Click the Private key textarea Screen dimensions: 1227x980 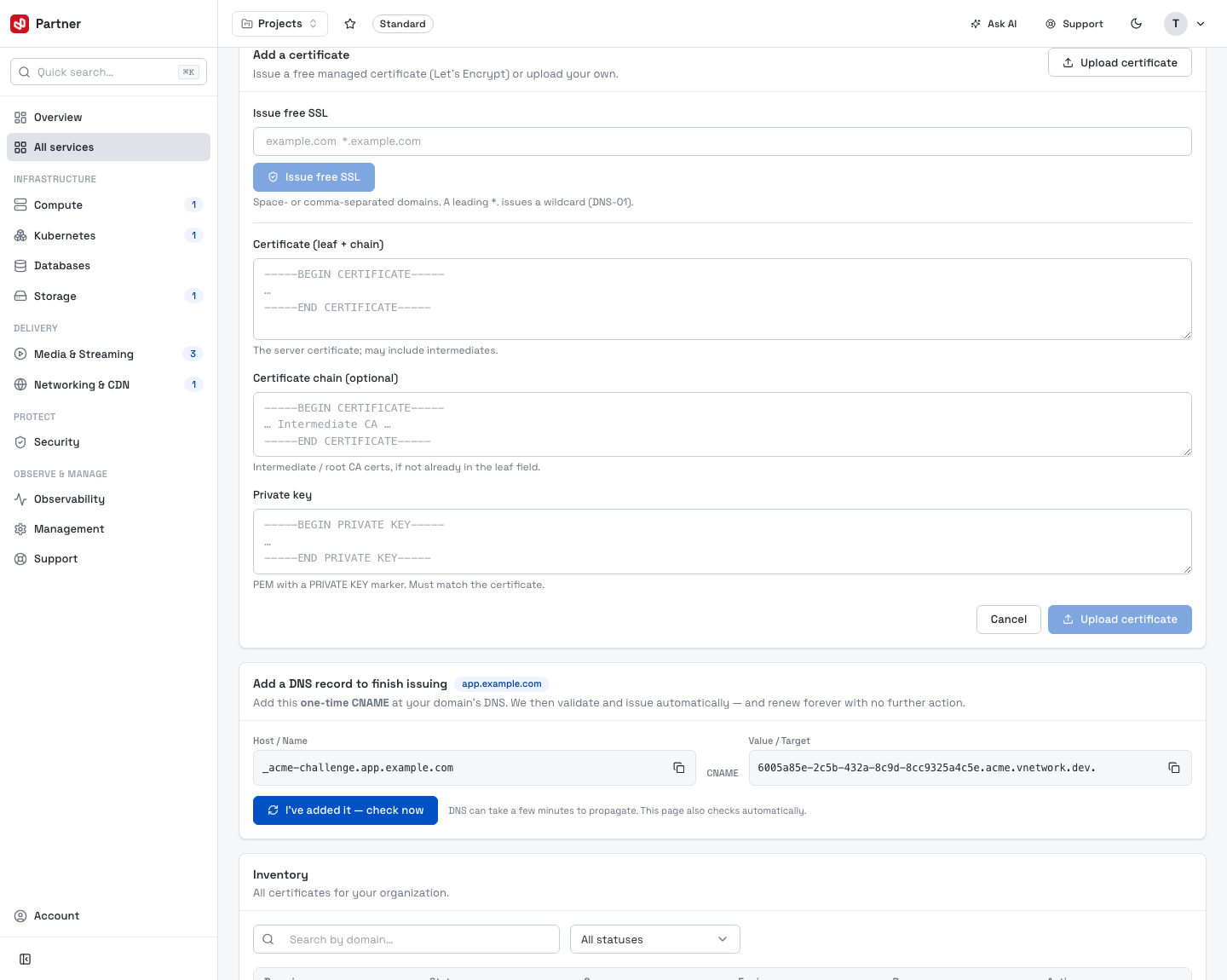click(x=722, y=541)
